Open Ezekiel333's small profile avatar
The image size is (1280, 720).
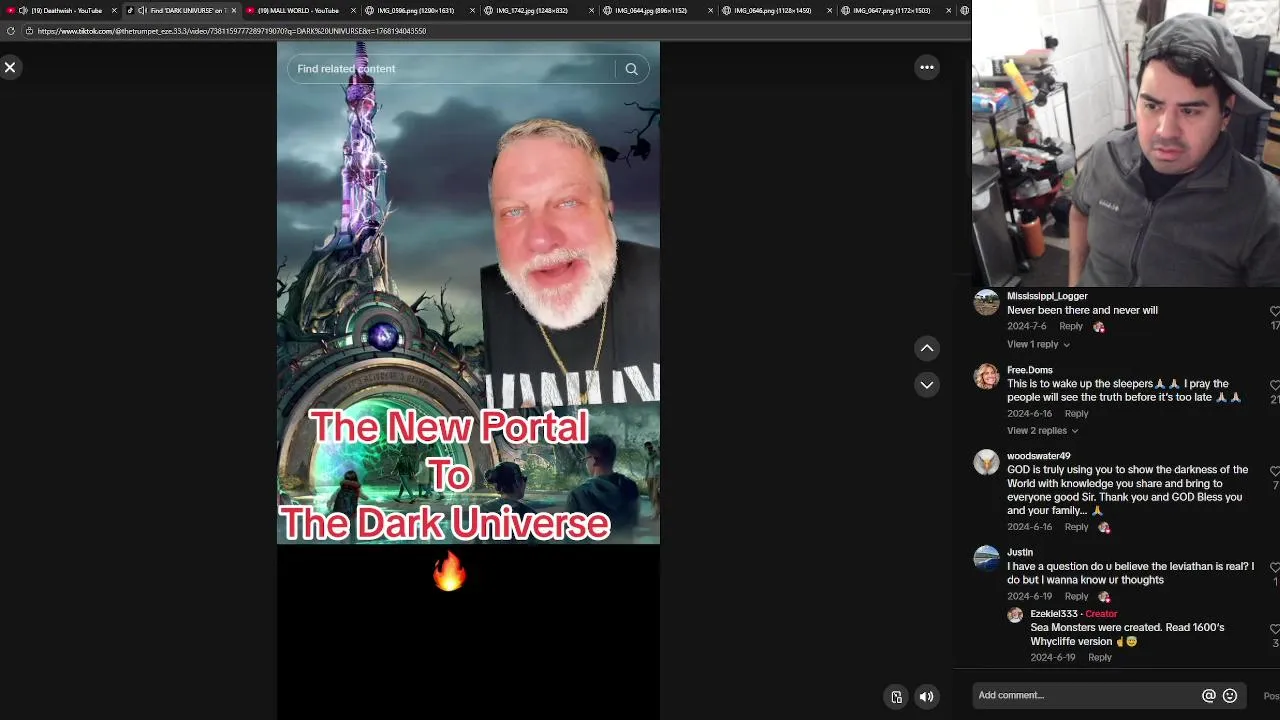pos(1015,615)
